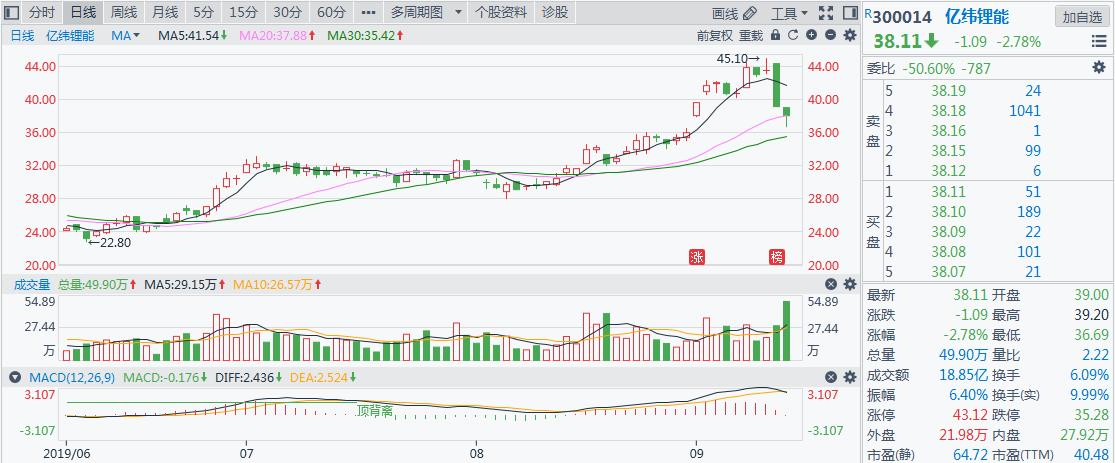The width and height of the screenshot is (1115, 463).
Task: Click the 亿纬锂能 label in the chart header
Action: pyautogui.click(x=70, y=35)
